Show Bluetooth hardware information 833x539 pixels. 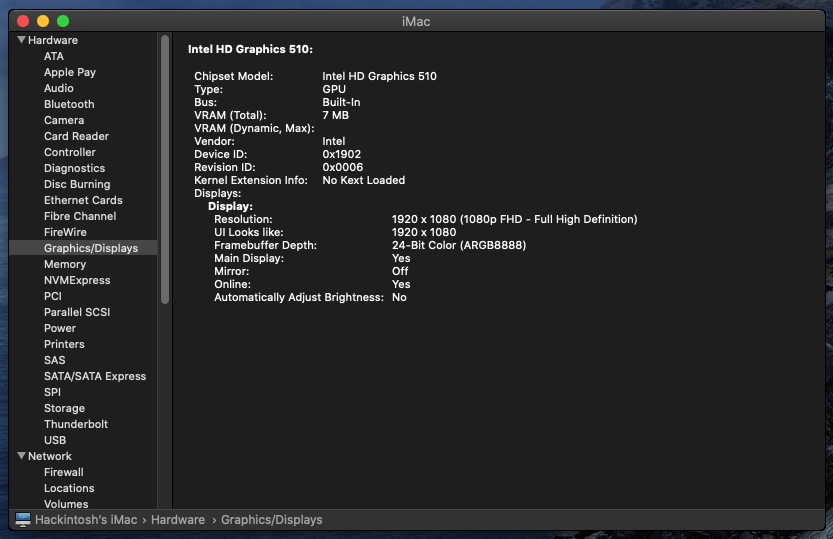click(69, 104)
